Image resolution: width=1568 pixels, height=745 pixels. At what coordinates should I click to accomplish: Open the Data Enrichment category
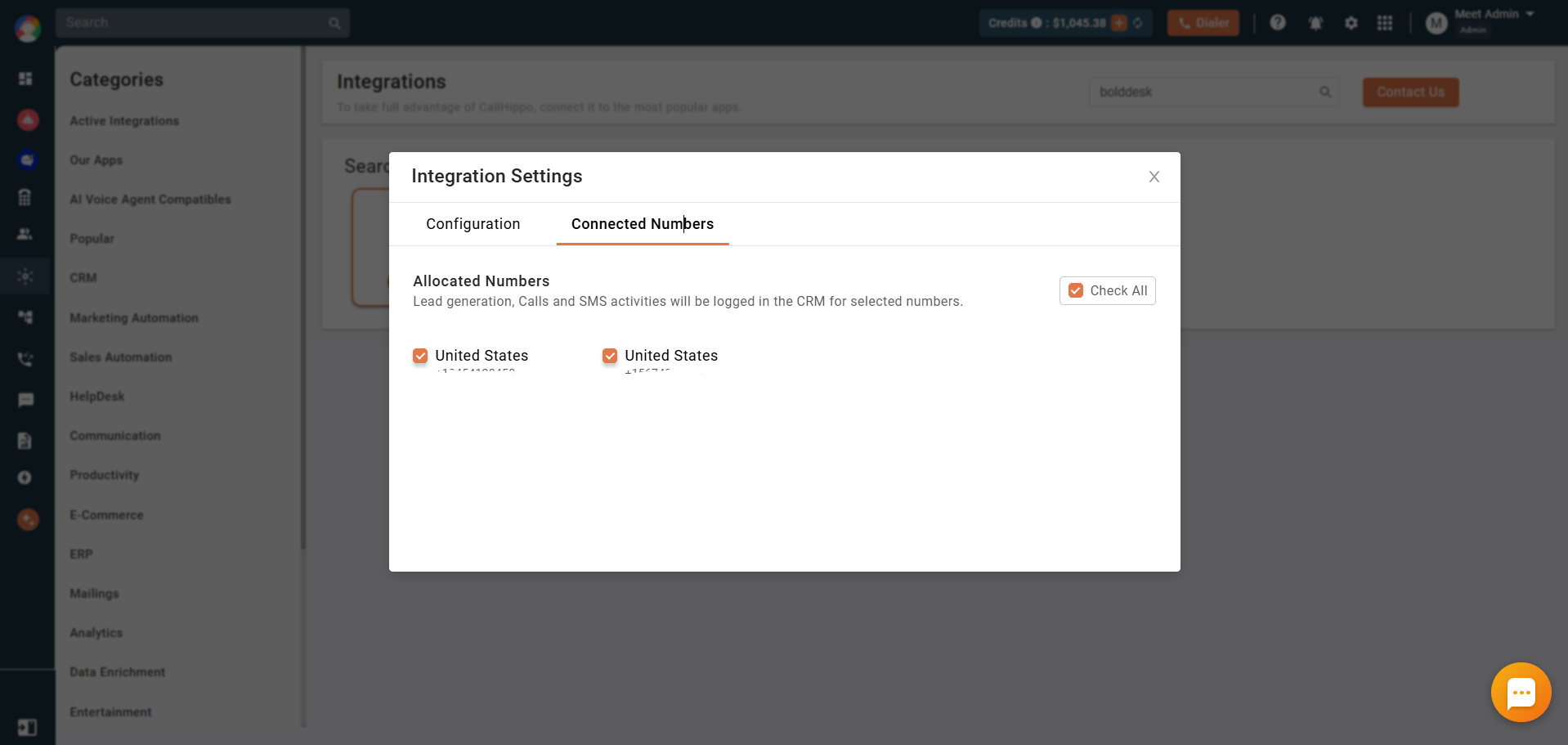coord(118,672)
